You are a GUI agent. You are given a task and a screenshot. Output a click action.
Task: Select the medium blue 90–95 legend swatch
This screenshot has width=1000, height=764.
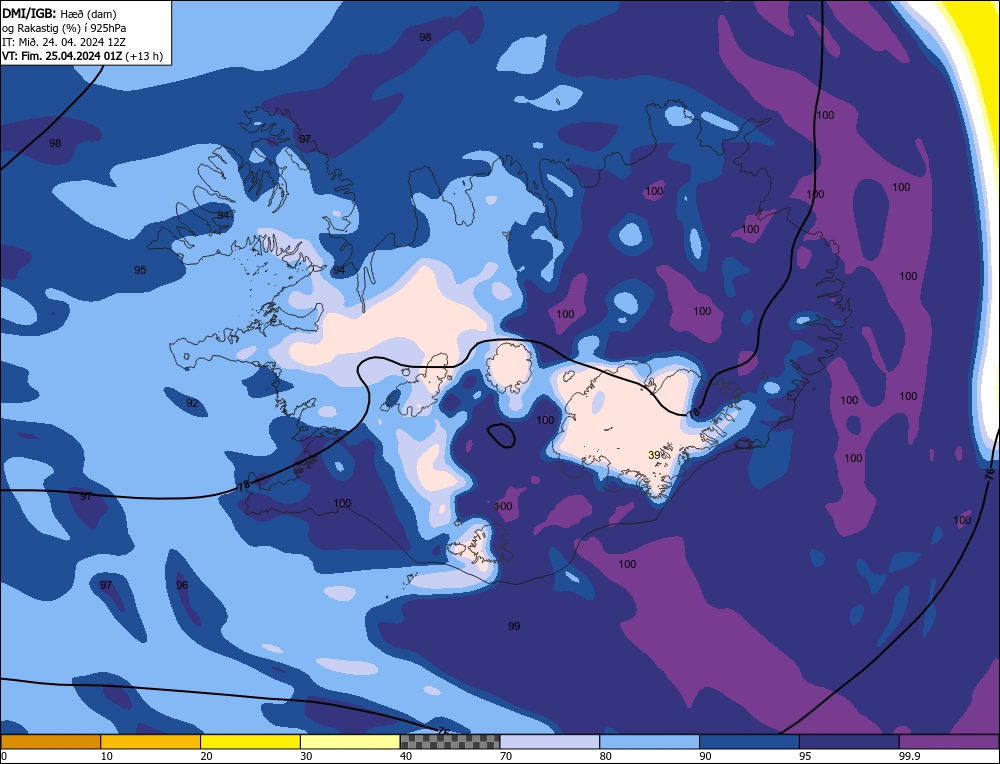coord(749,742)
